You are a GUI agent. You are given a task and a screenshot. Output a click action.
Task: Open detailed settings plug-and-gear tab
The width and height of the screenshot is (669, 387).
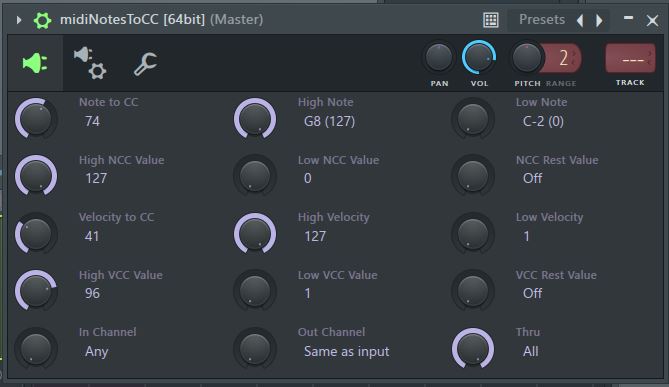(90, 63)
